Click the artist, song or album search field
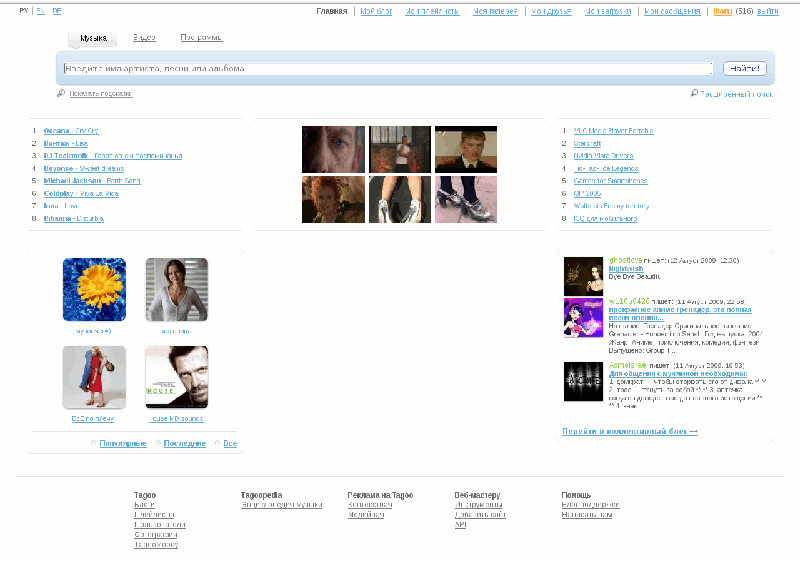Screen dimensions: 800x561 (x=388, y=69)
